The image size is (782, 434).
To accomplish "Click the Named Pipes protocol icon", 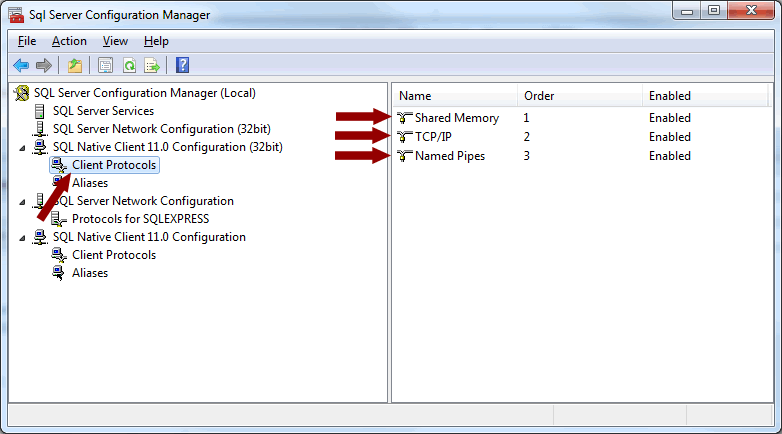I will (404, 156).
